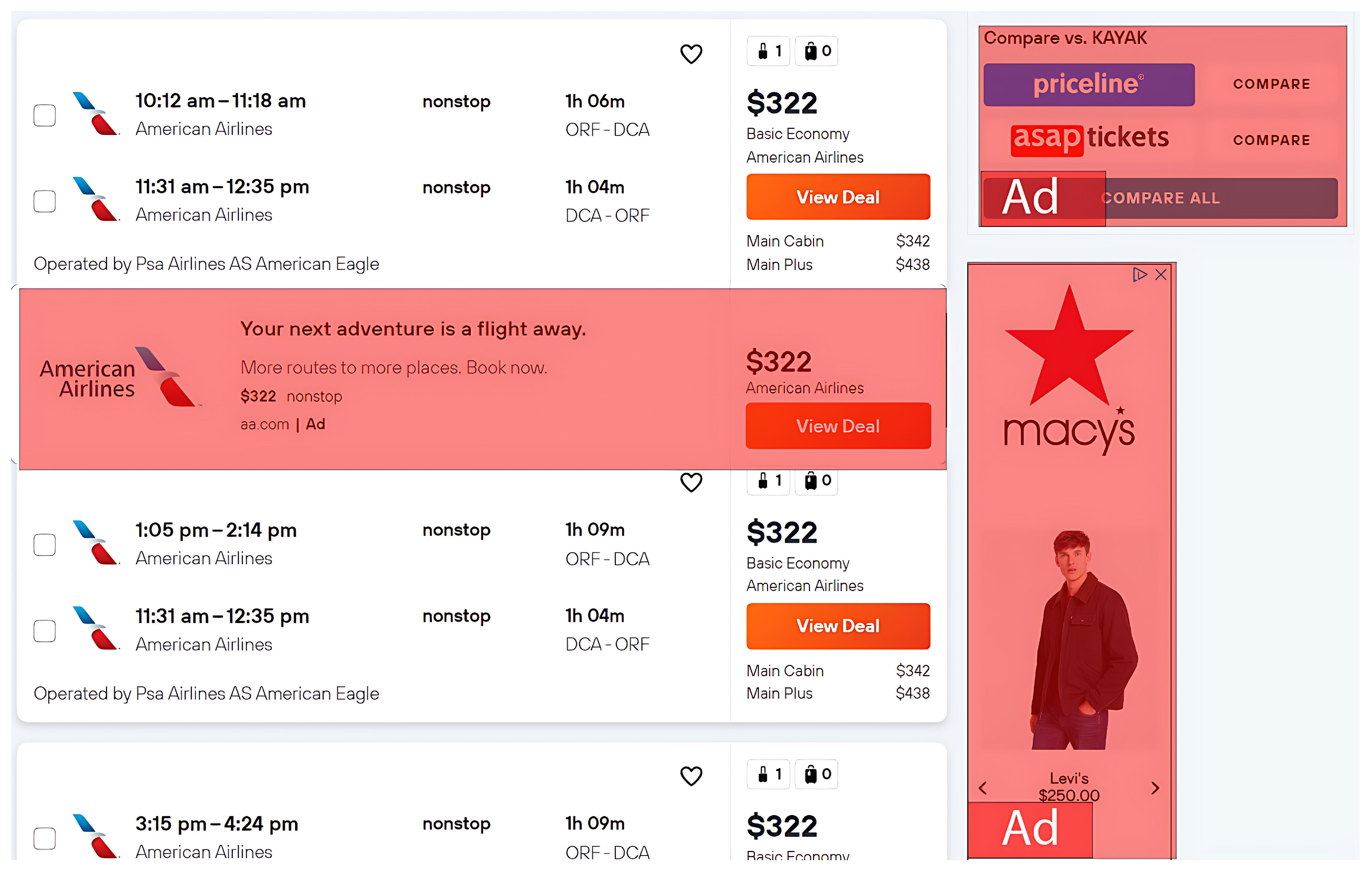This screenshot has height=870, width=1372.
Task: Click heart icon on the 1:05 pm flight
Action: click(x=691, y=483)
